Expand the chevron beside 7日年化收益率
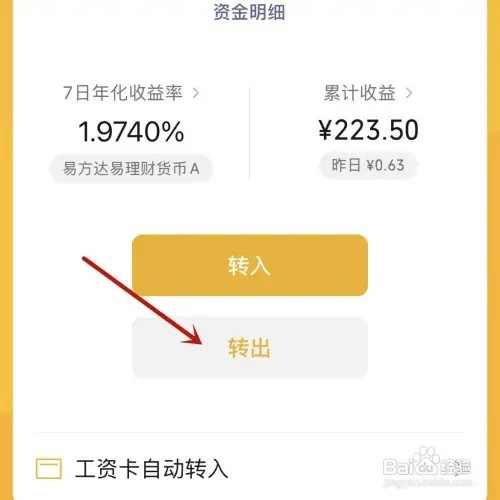500x500 pixels. [196, 93]
